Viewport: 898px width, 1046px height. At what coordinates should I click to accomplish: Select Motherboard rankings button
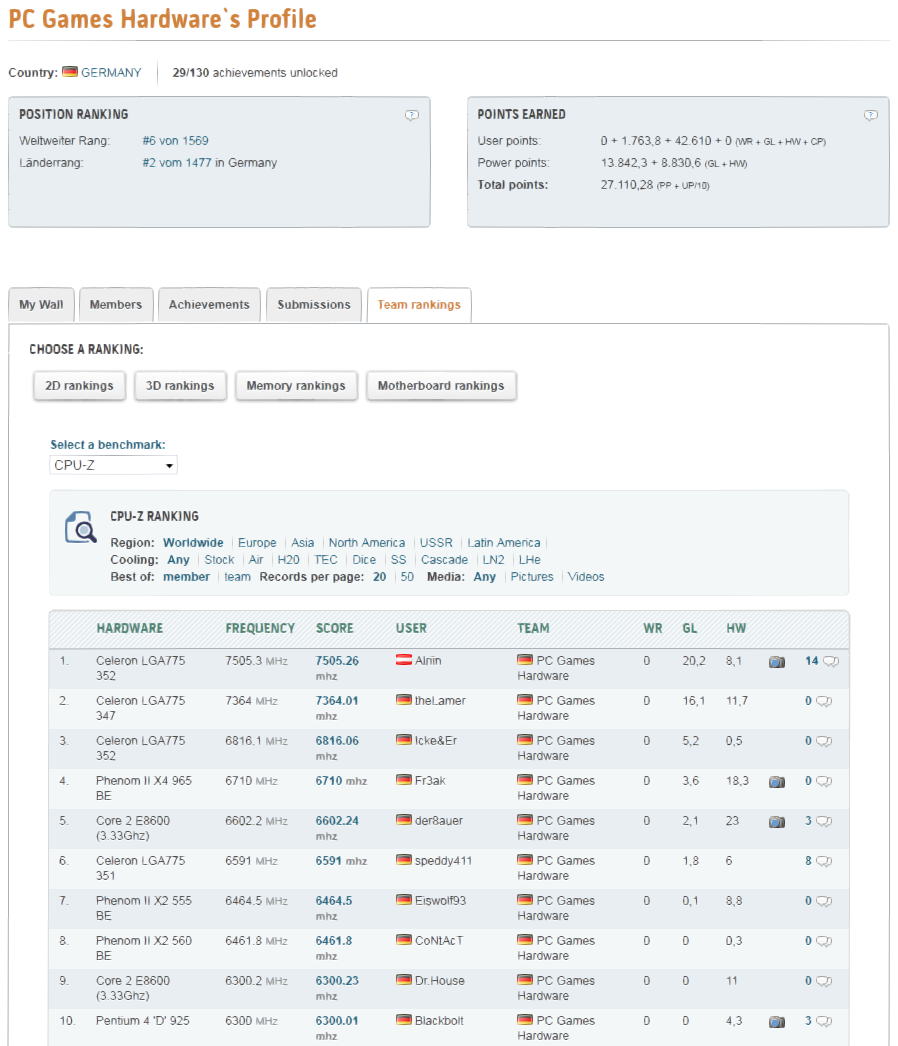tap(441, 386)
